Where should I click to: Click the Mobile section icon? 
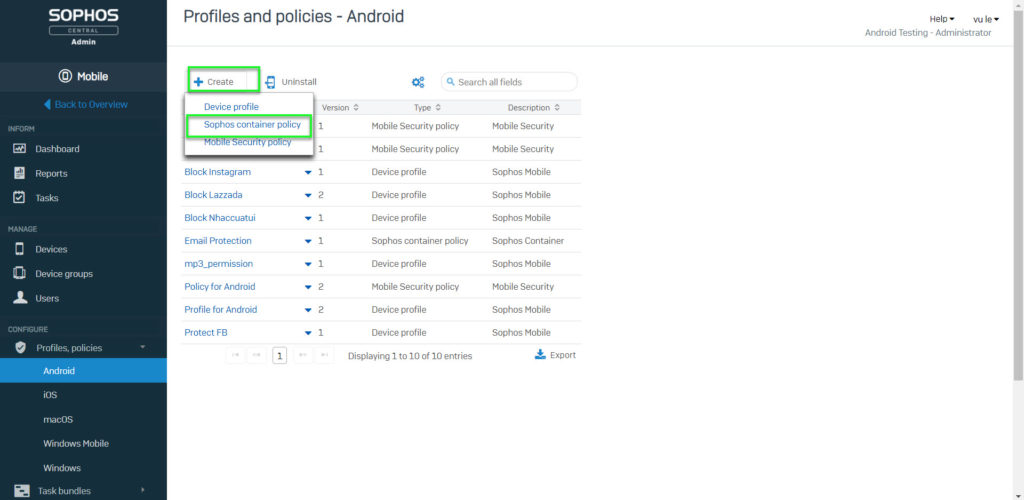pos(65,76)
